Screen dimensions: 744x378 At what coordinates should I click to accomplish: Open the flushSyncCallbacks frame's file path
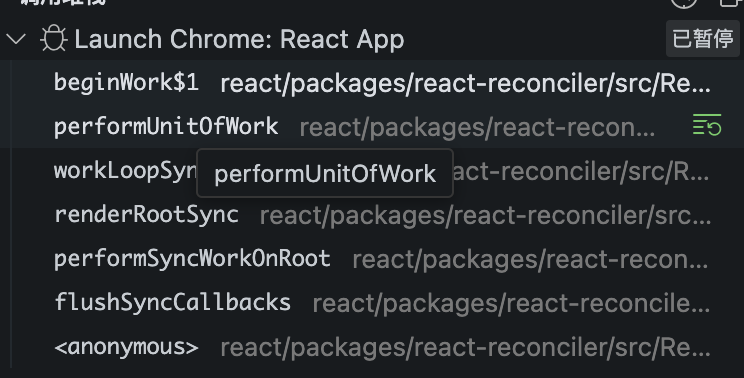[512, 304]
